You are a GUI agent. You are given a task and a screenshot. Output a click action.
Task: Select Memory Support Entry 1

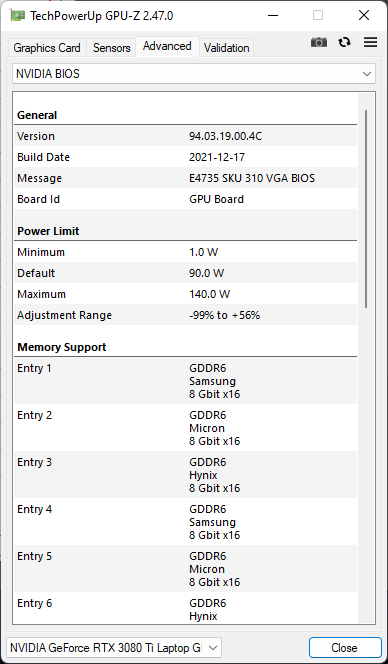pos(186,381)
